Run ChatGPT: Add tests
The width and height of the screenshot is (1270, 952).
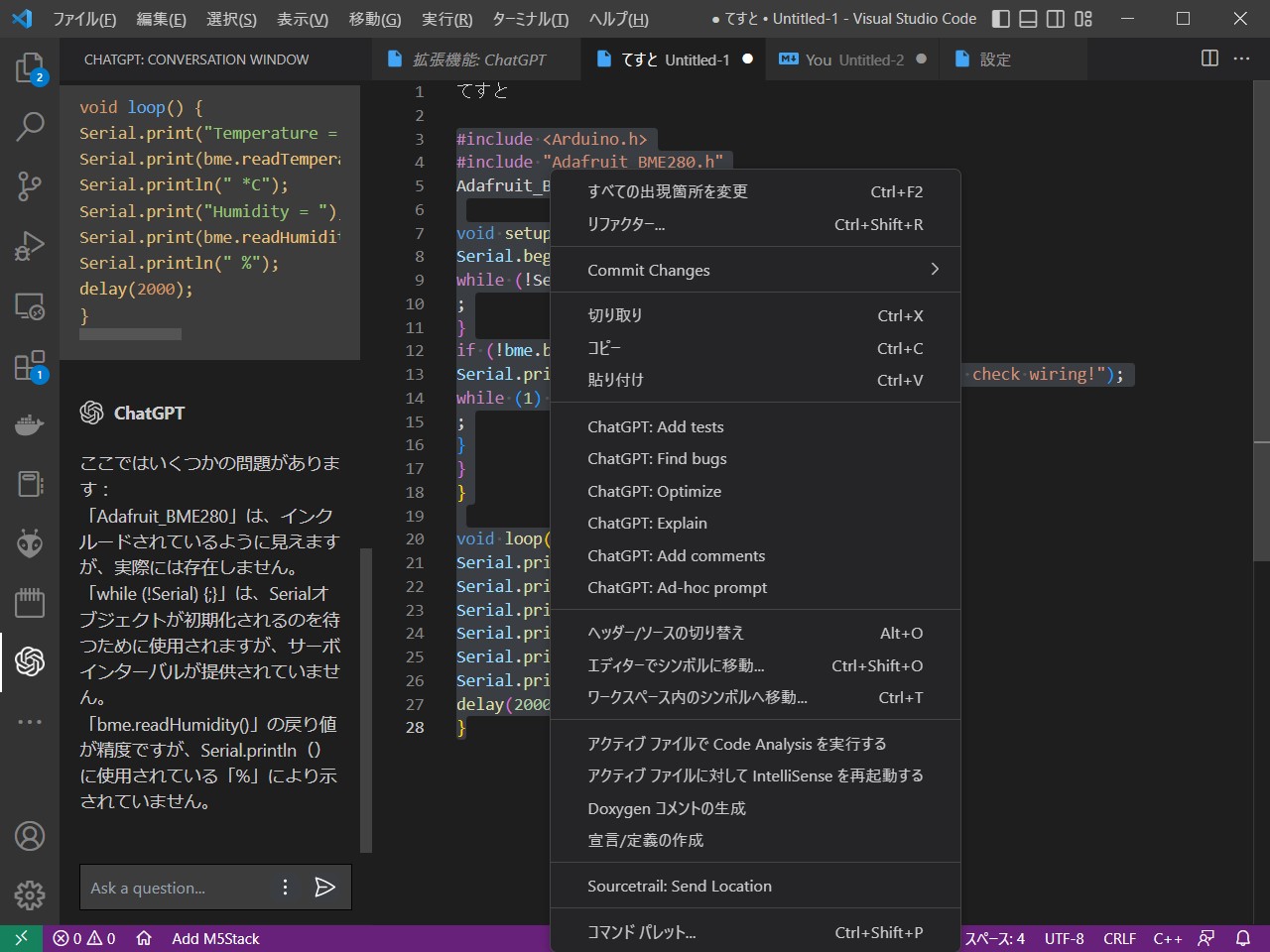coord(756,426)
